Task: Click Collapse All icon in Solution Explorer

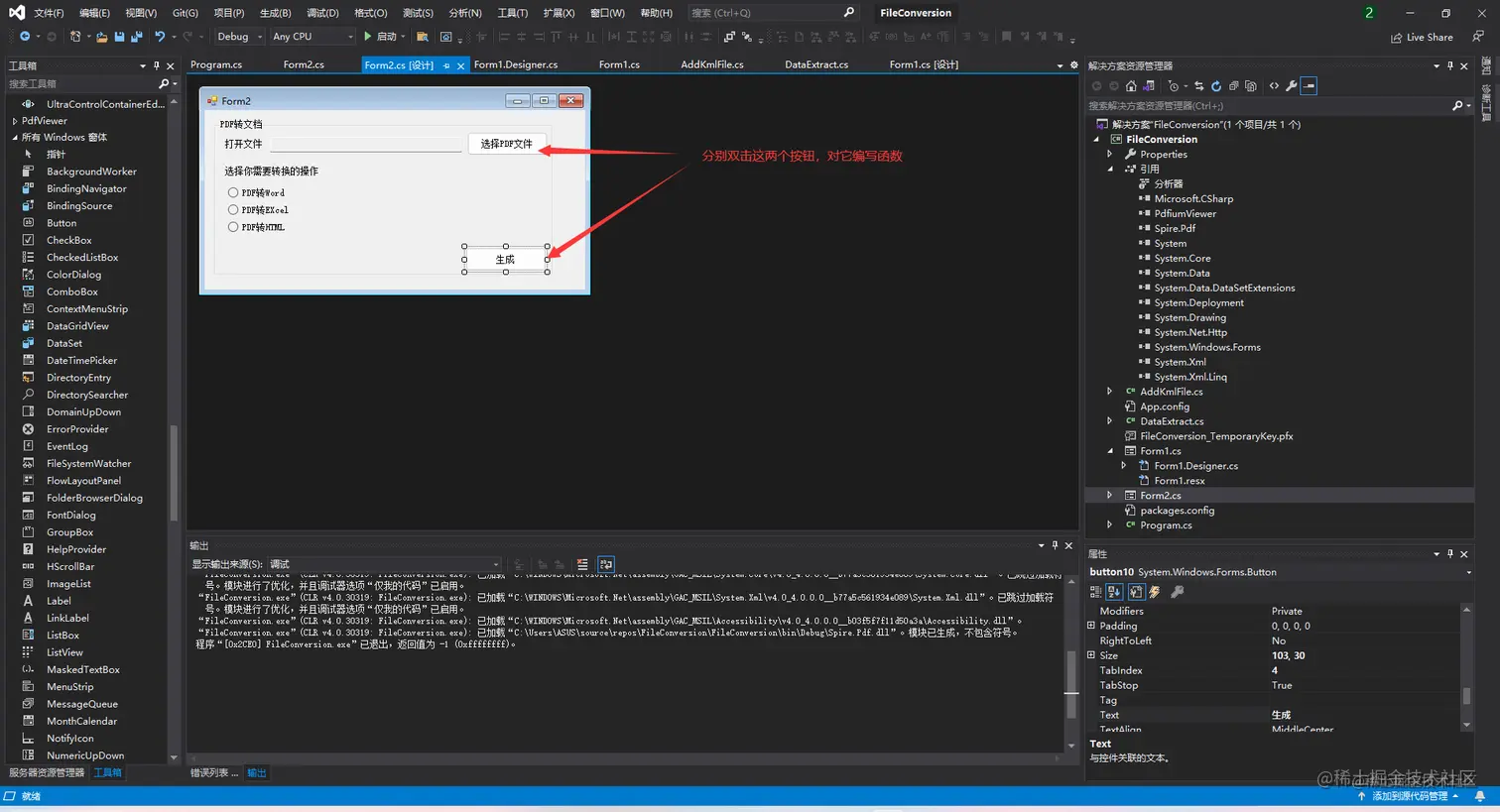Action: [1234, 86]
